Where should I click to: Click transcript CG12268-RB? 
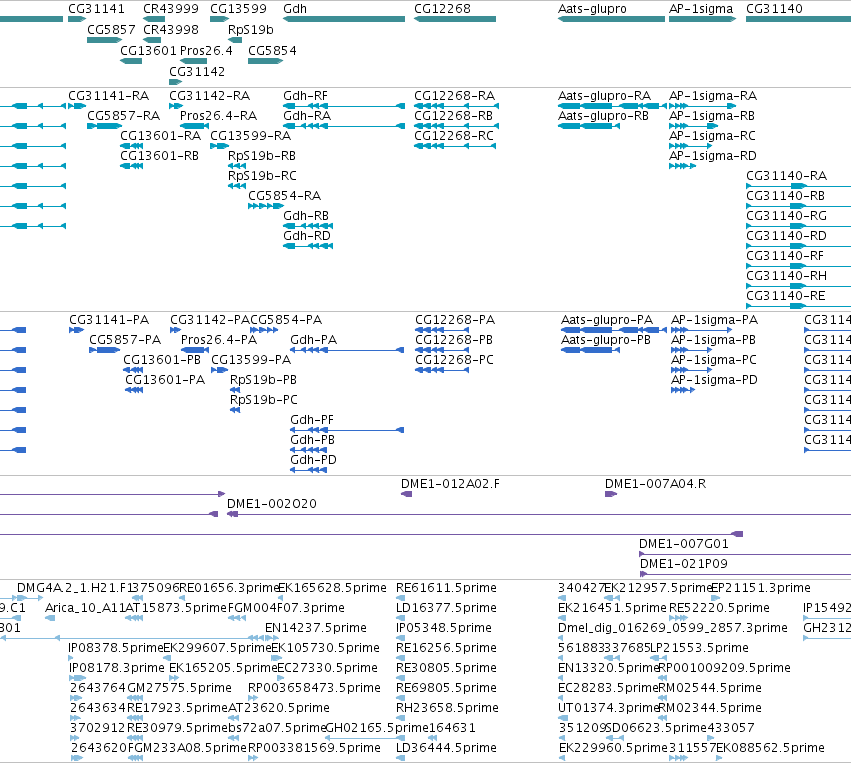(454, 116)
